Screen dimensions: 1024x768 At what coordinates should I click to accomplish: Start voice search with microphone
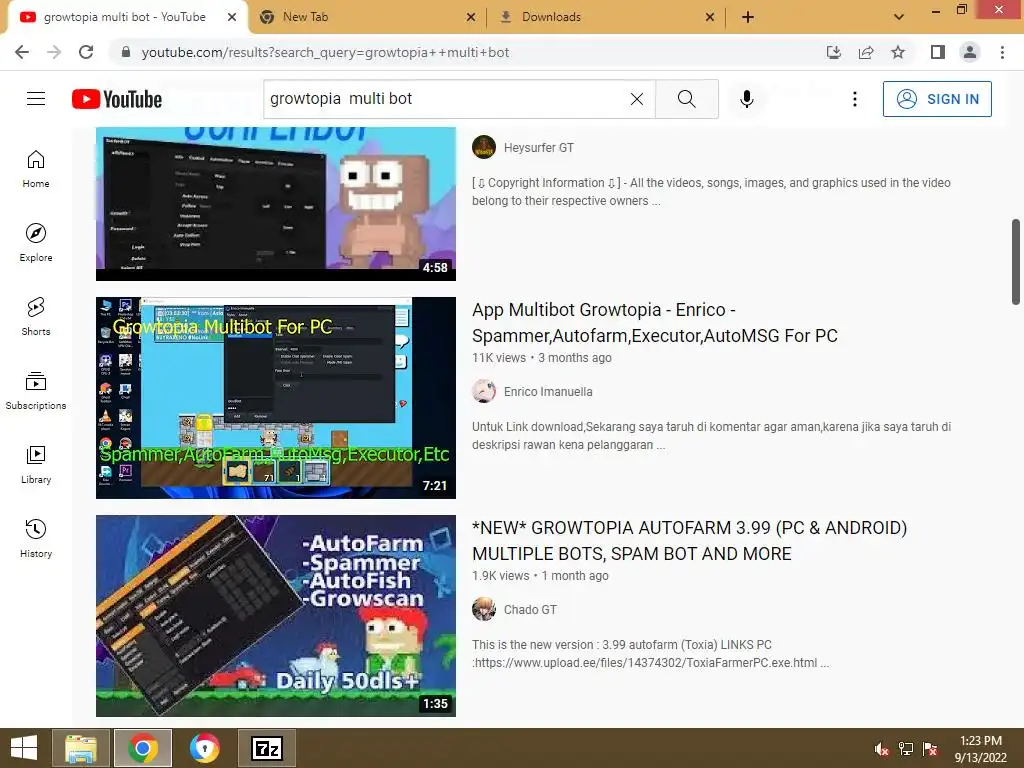click(x=746, y=99)
